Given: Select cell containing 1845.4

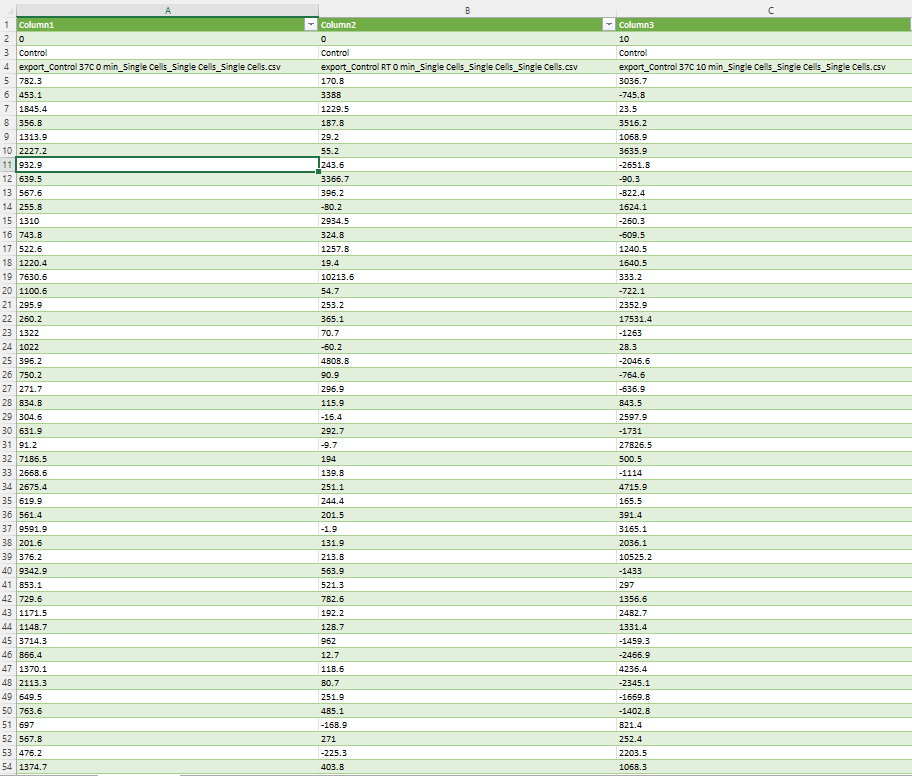Looking at the screenshot, I should point(168,109).
